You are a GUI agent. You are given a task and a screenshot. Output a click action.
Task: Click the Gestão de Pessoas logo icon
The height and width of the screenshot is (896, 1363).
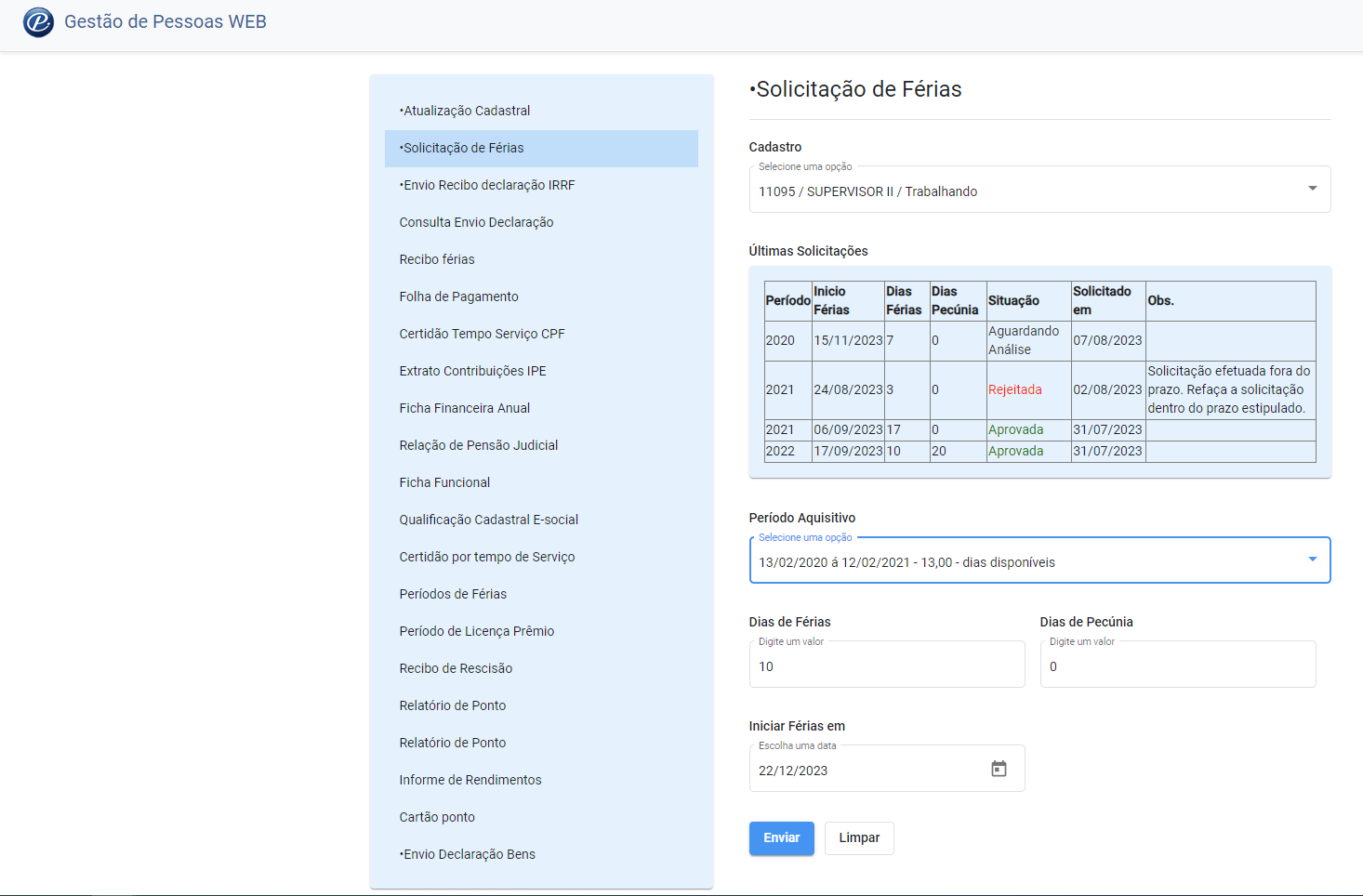38,21
